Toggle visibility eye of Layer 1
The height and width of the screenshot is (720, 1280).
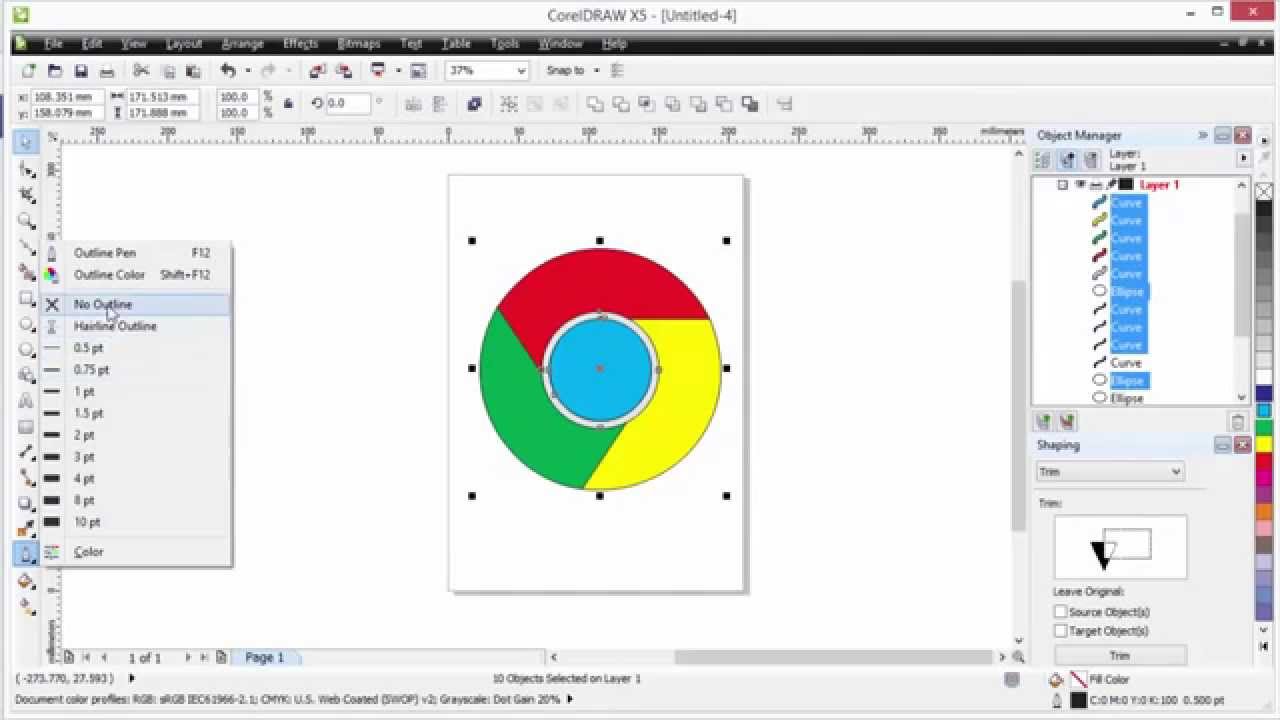1080,185
